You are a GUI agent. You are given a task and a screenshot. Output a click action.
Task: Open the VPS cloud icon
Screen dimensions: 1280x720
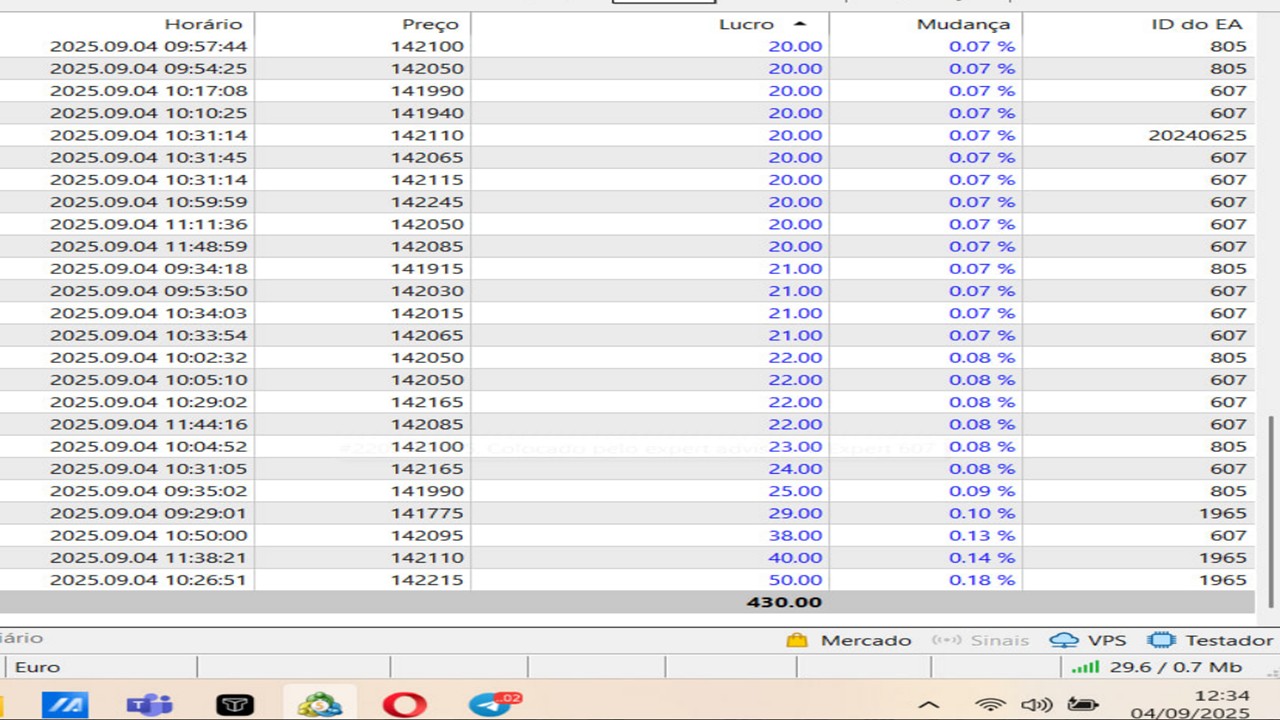pos(1064,640)
